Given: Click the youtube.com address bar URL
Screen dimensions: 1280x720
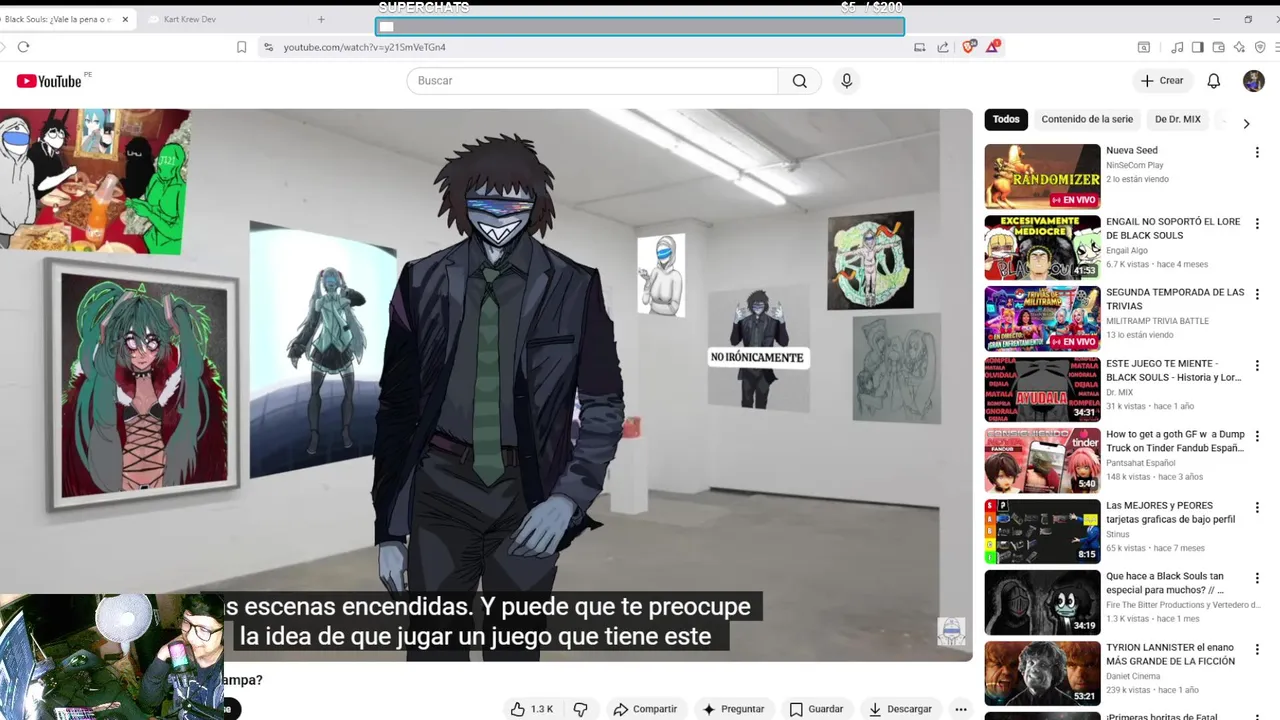Looking at the screenshot, I should [364, 47].
